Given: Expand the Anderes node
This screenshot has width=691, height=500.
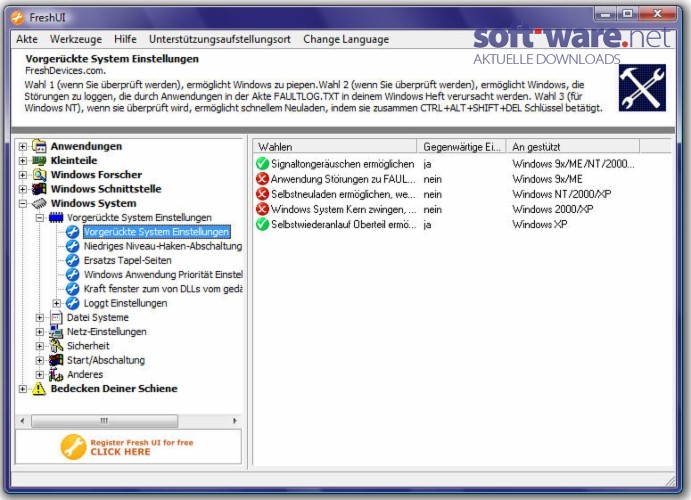Looking at the screenshot, I should tap(40, 374).
